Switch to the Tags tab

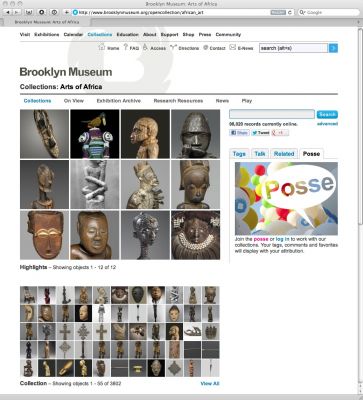[239, 154]
